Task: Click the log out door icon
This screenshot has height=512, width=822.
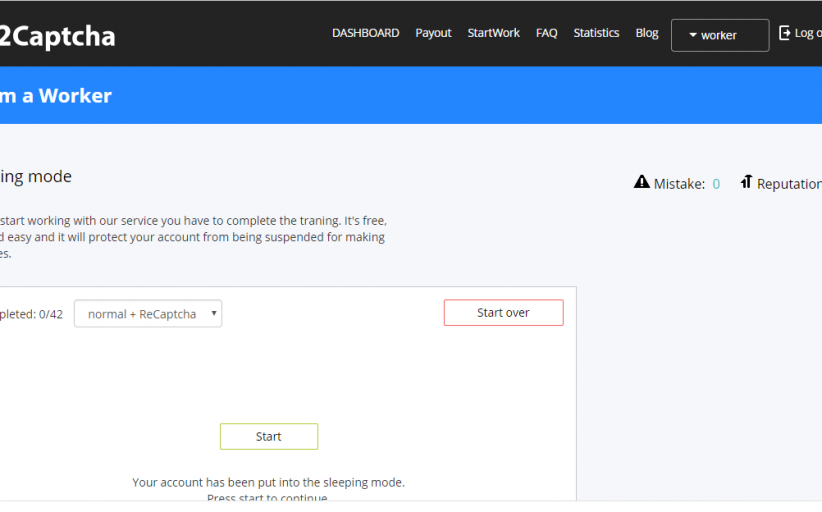Action: pyautogui.click(x=785, y=33)
